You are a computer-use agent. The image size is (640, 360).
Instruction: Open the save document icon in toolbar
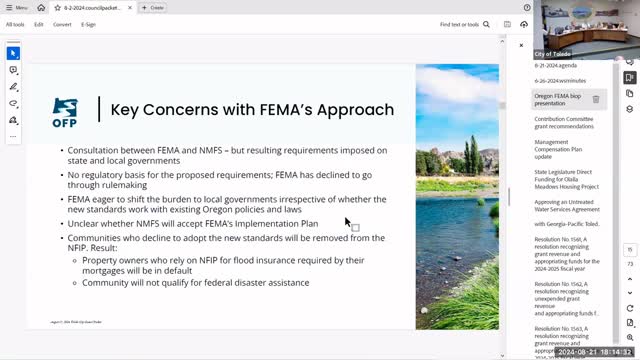pos(507,24)
